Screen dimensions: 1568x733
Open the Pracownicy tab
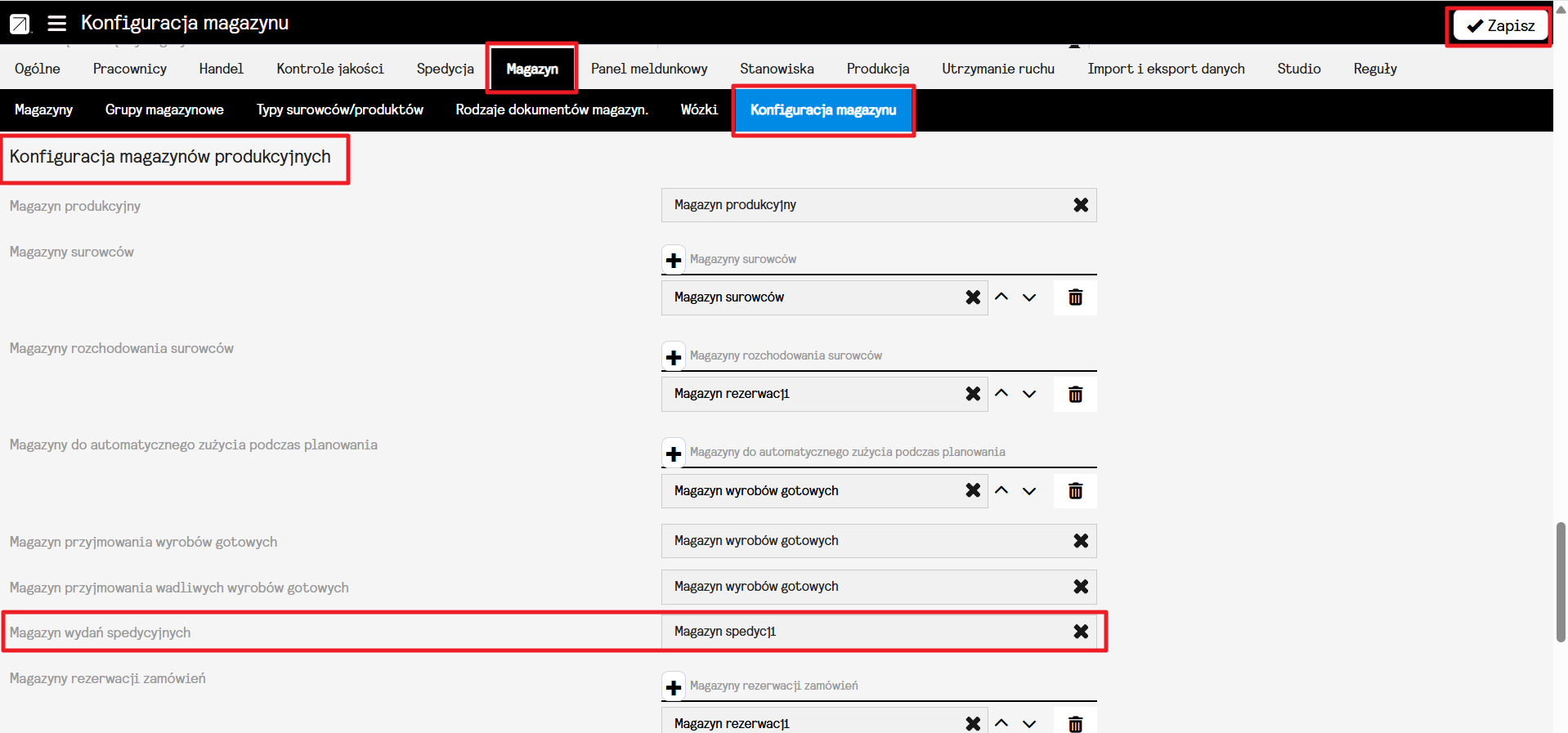130,69
